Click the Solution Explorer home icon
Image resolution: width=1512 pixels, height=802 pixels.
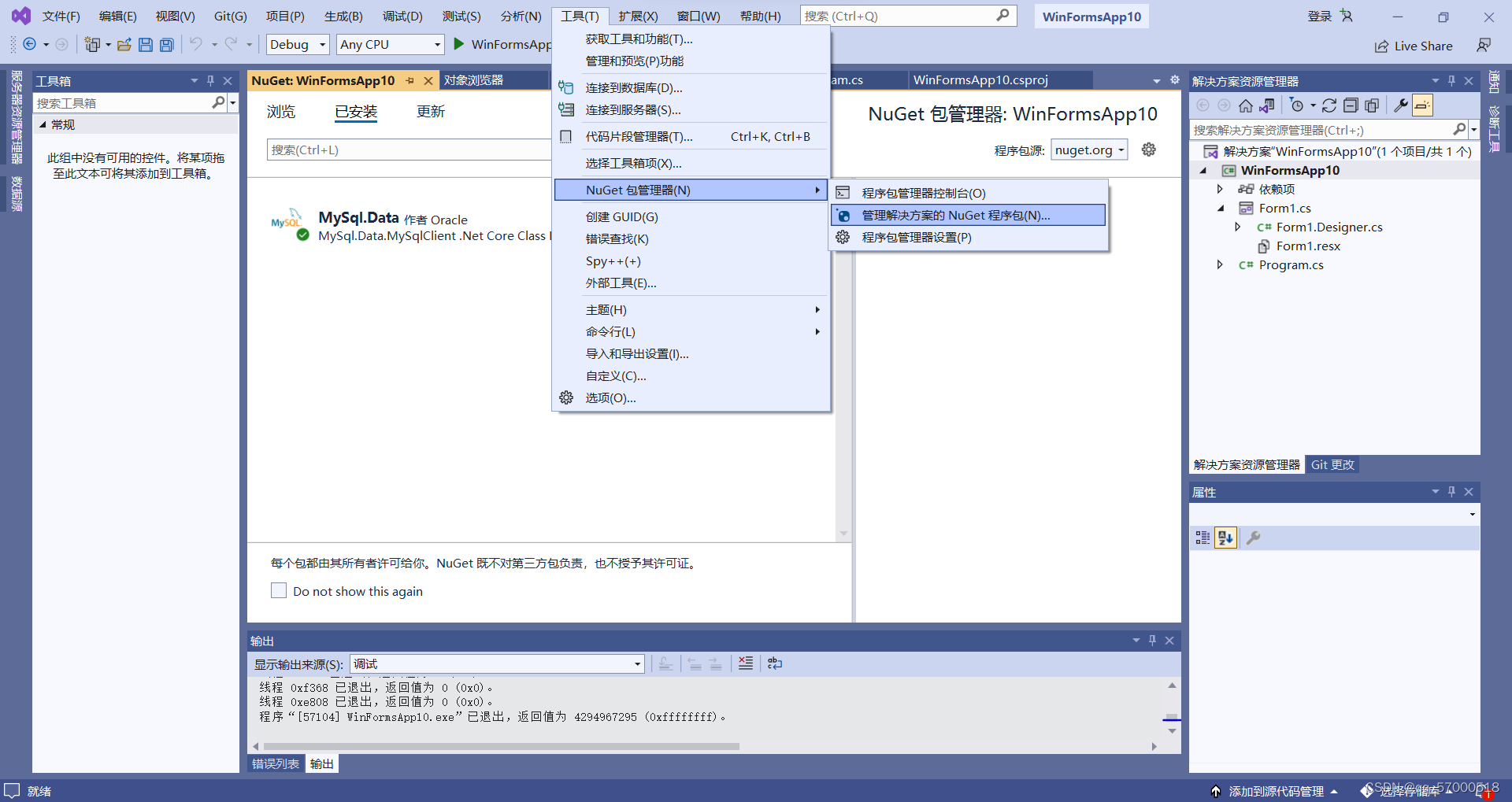(1246, 105)
